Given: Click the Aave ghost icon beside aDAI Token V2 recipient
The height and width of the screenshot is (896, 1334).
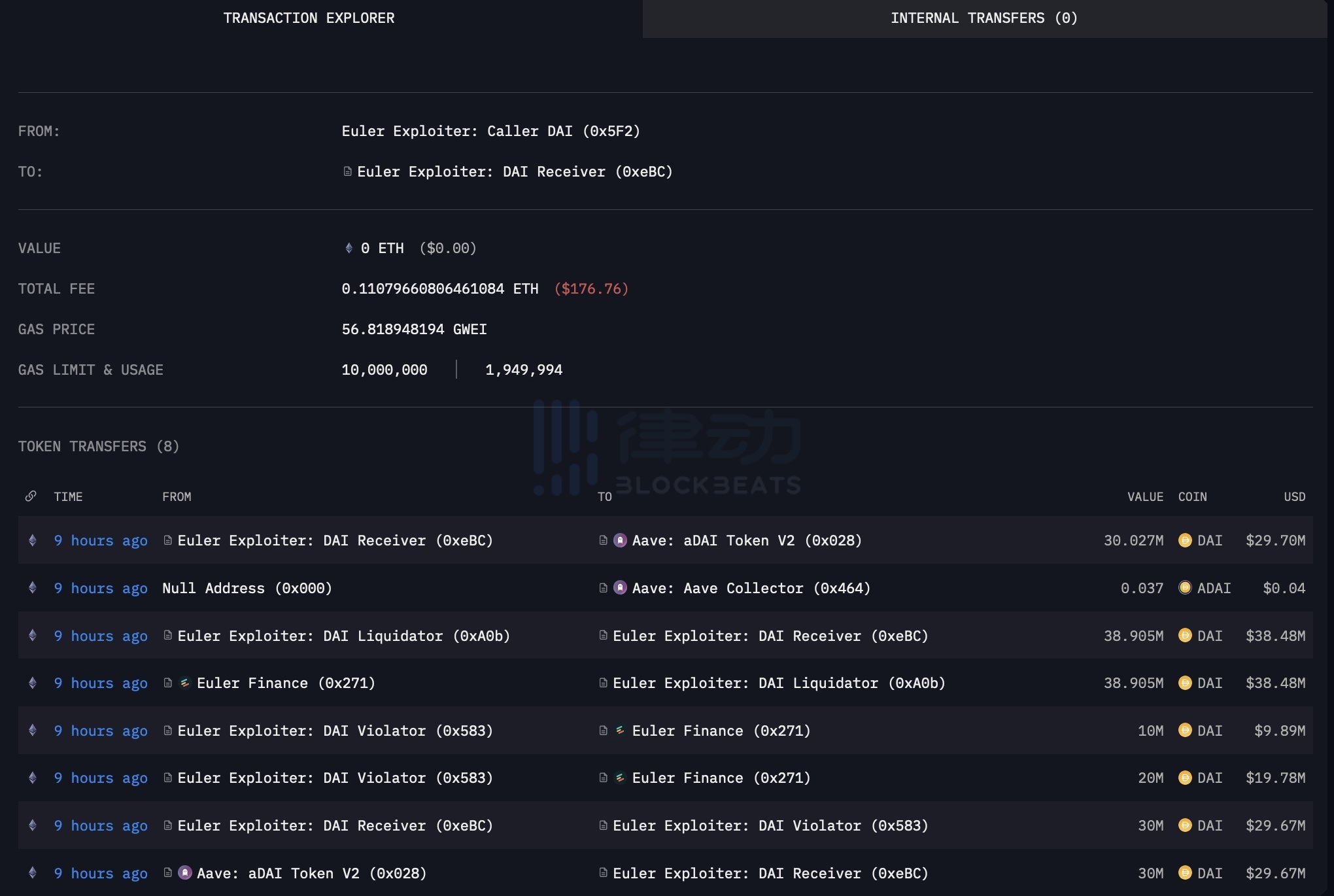Looking at the screenshot, I should pyautogui.click(x=620, y=540).
